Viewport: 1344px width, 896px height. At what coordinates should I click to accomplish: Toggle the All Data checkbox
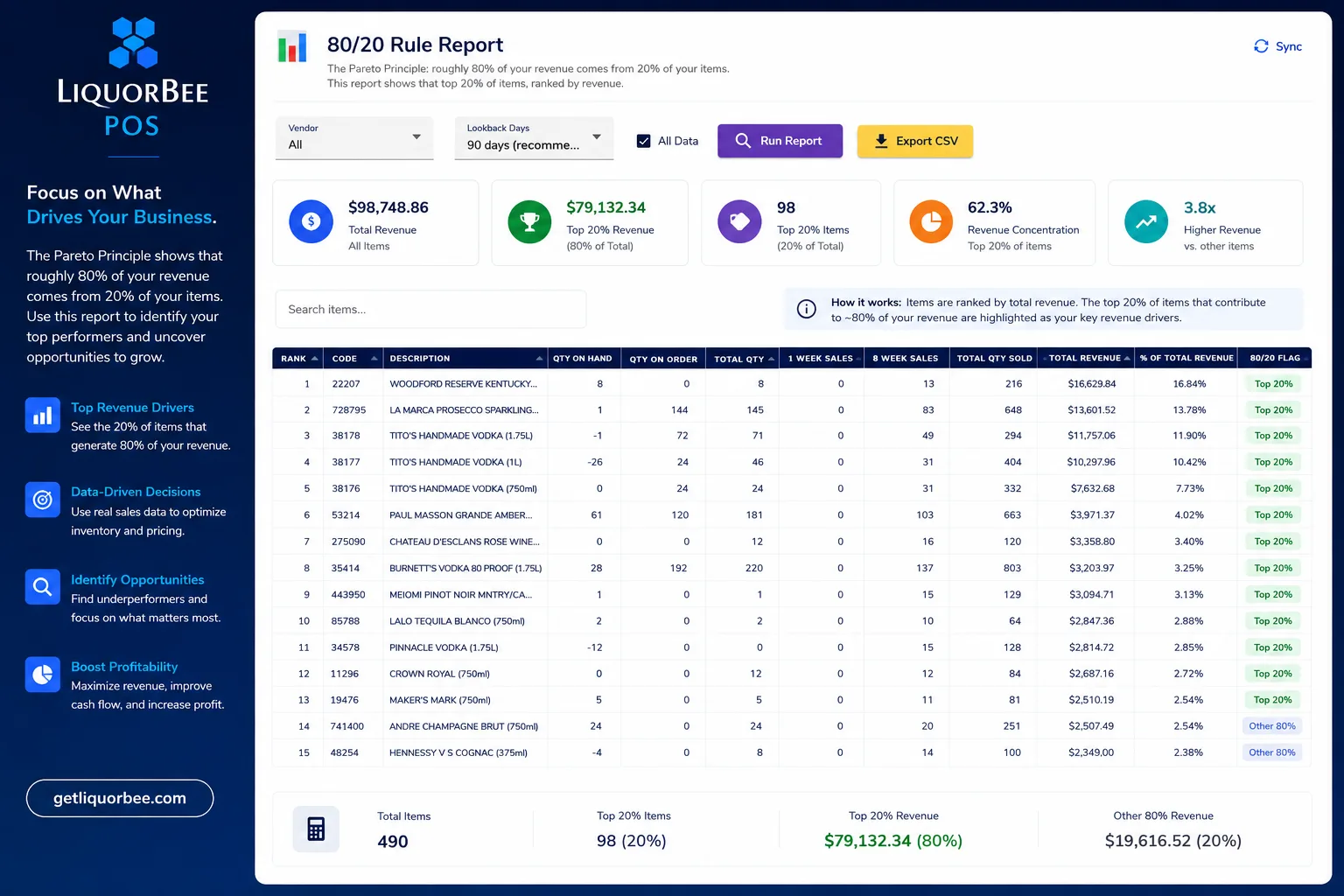click(643, 141)
